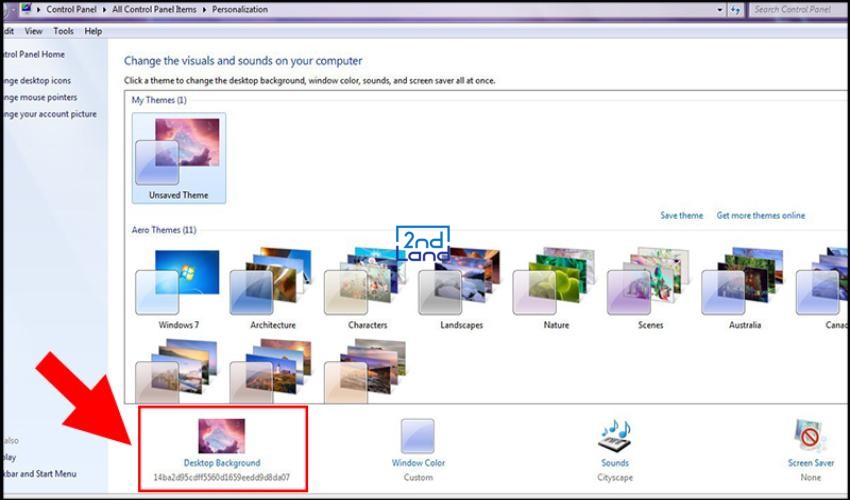Open Desktop Background settings icon
The image size is (850, 500).
[x=221, y=435]
